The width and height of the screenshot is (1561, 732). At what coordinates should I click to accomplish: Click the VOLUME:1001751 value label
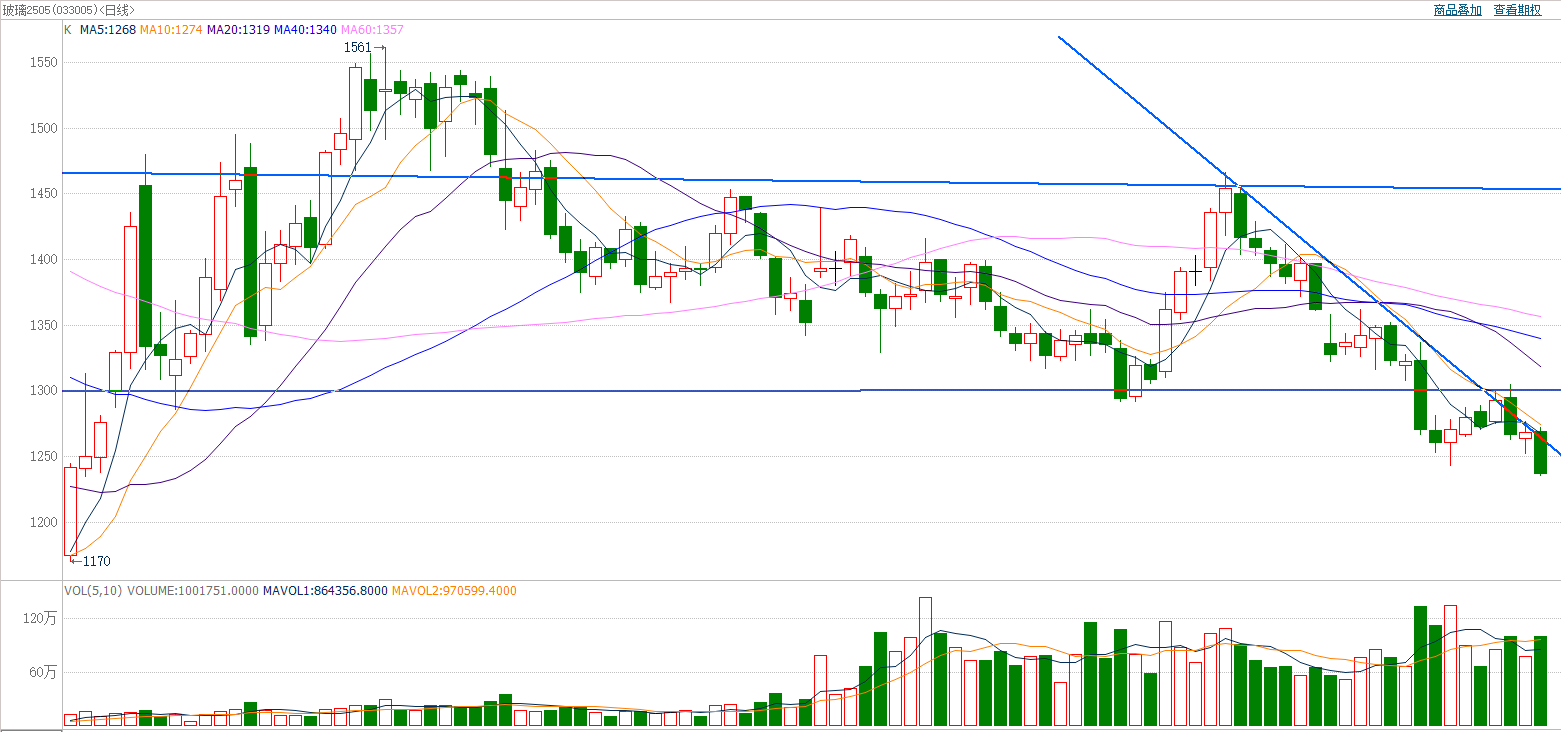point(192,591)
